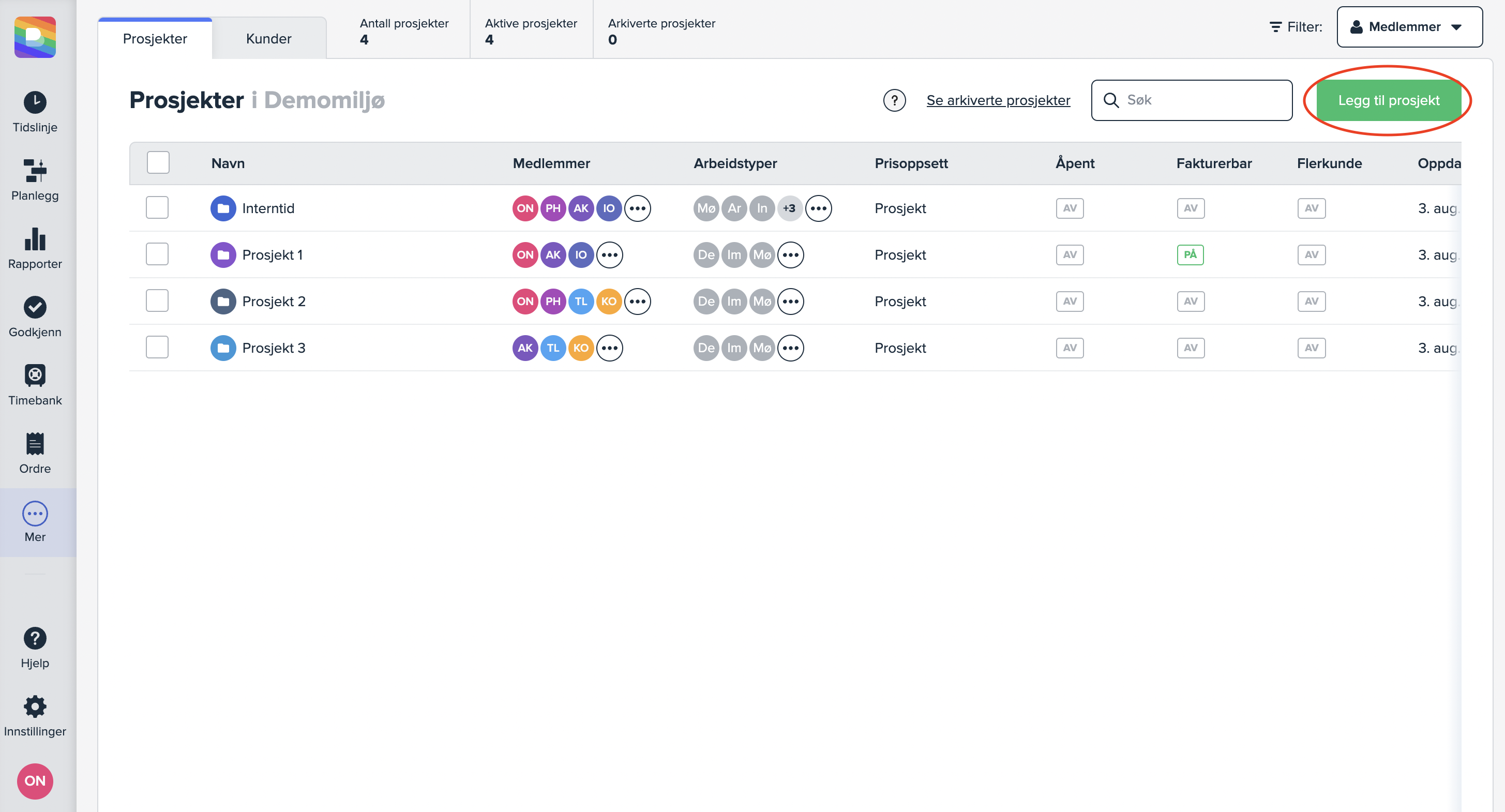Click Legg til prosjekt button
The width and height of the screenshot is (1505, 812).
[x=1388, y=100]
